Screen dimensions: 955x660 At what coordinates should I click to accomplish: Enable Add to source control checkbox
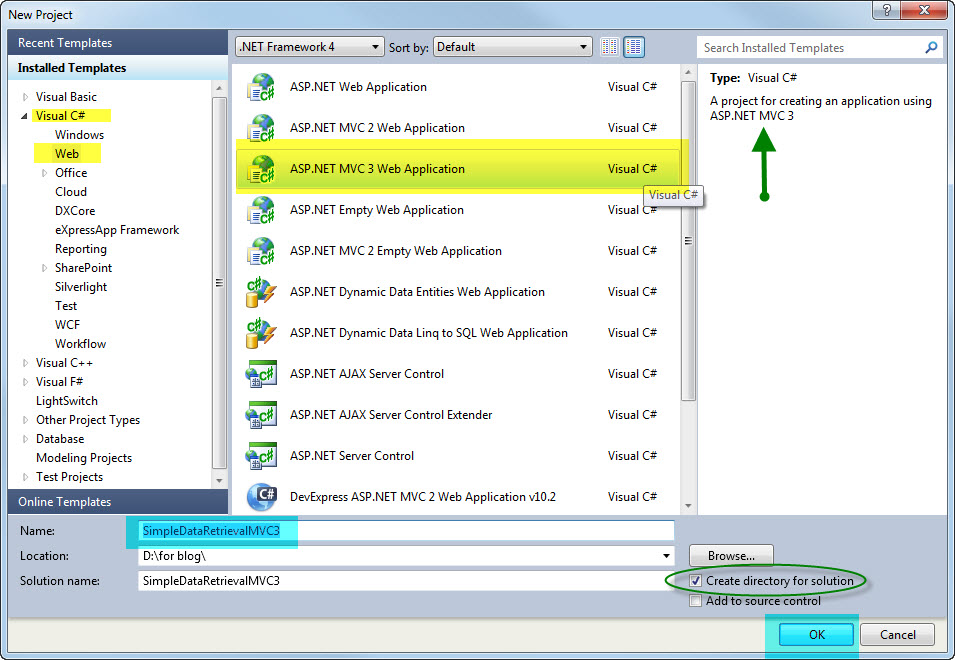click(x=696, y=601)
